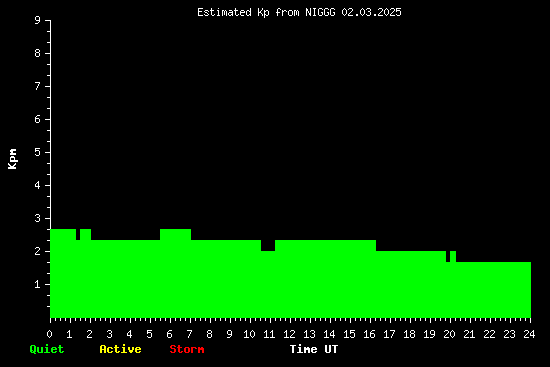The image size is (550, 367).
Task: Select the red Storm legend label
Action: (187, 349)
